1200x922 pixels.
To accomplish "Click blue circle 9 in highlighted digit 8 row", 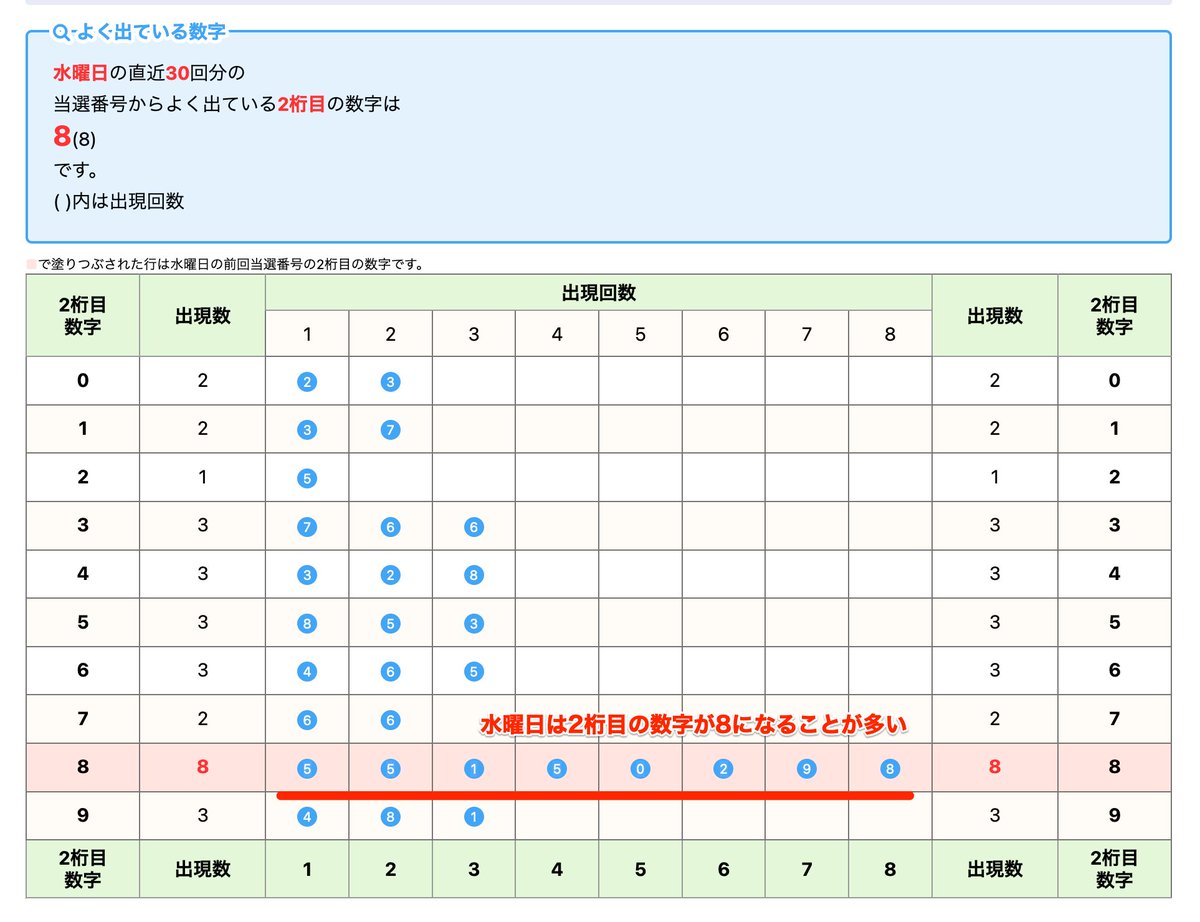I will 807,769.
